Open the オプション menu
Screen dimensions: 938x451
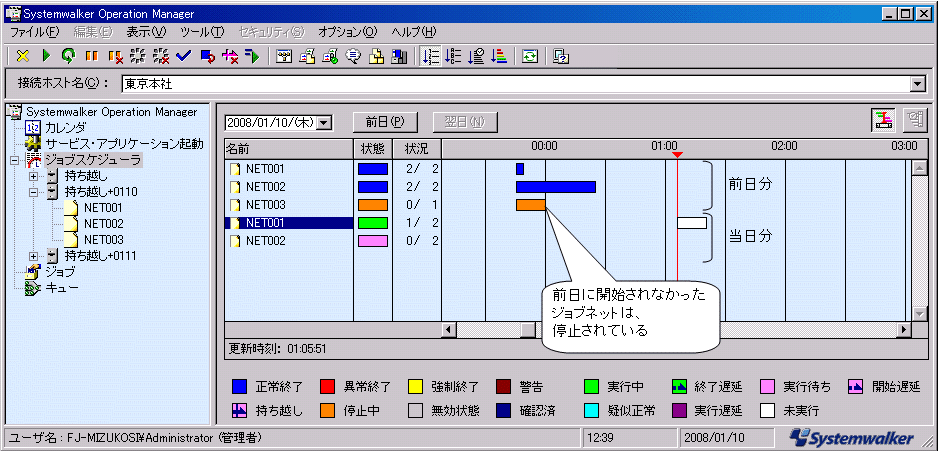tap(348, 32)
